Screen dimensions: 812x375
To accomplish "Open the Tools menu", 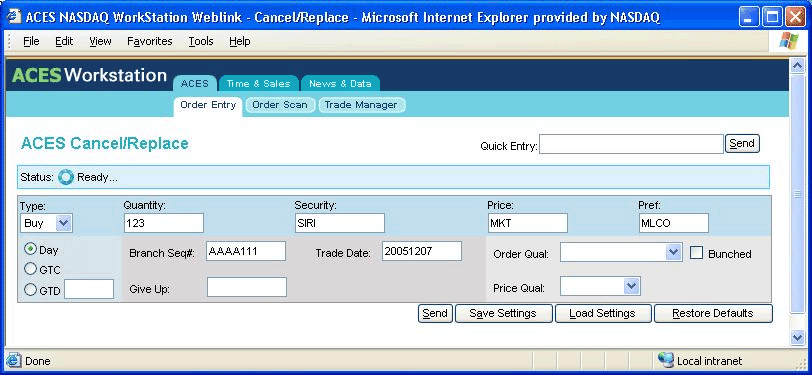I will click(x=201, y=41).
